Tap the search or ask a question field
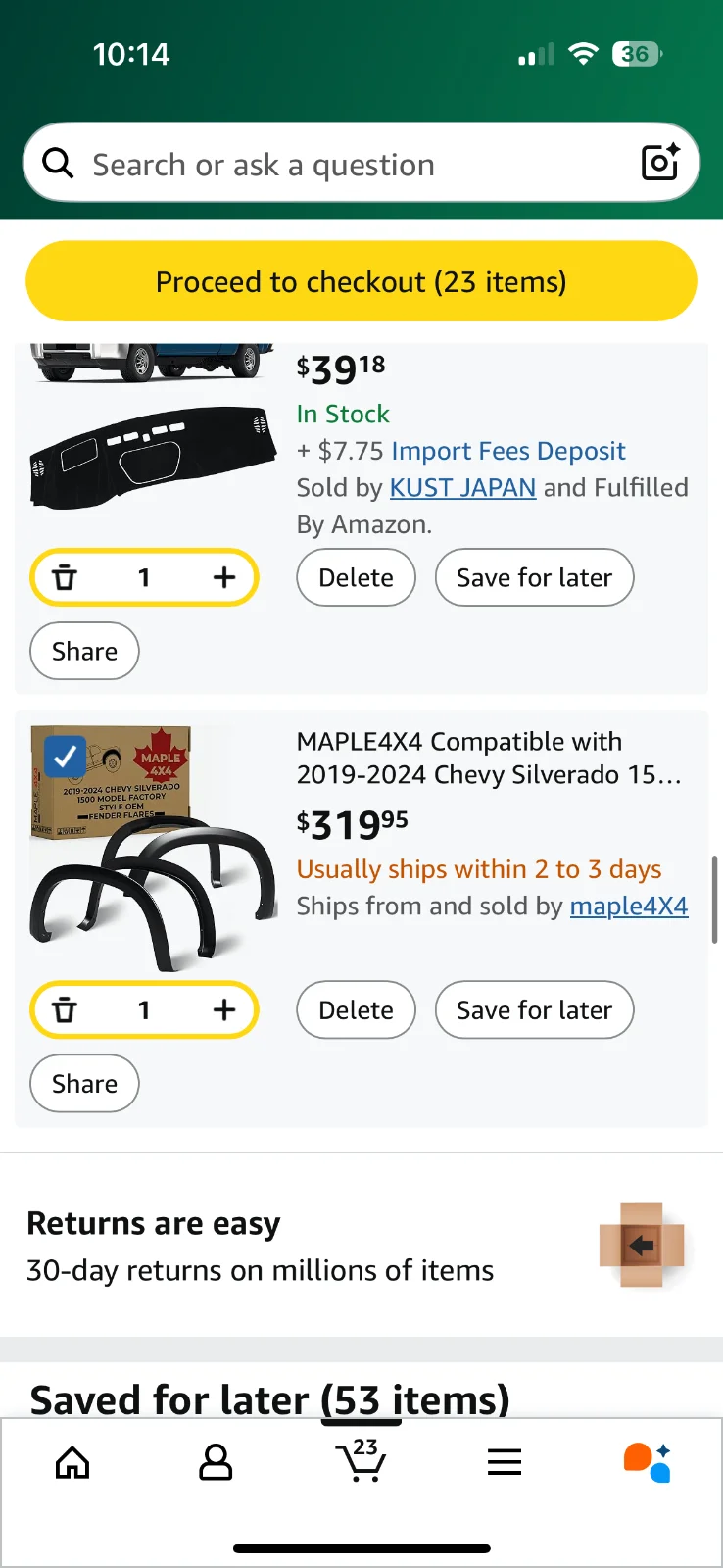This screenshot has width=723, height=1568. (x=353, y=165)
